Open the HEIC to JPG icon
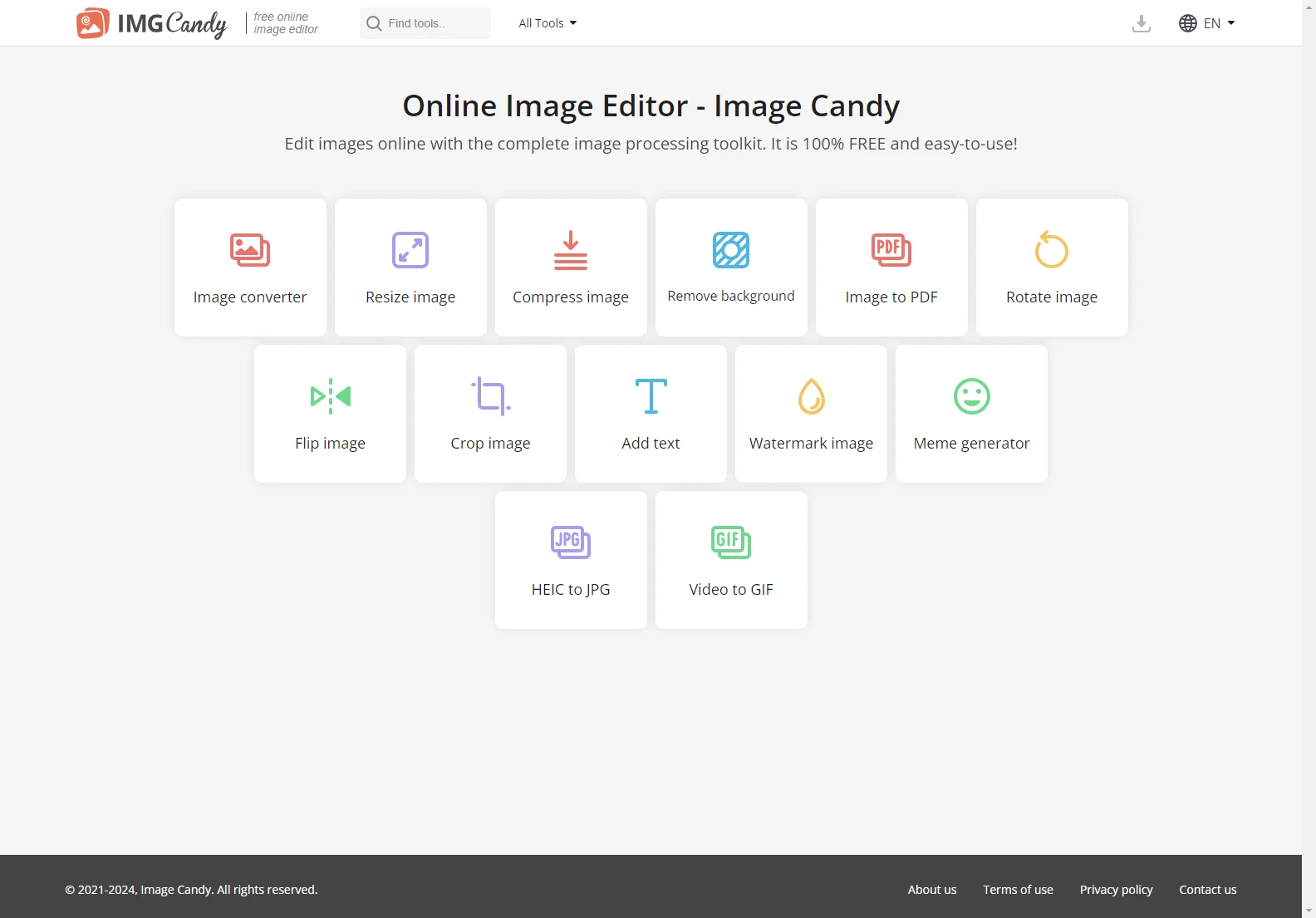Image resolution: width=1316 pixels, height=918 pixels. 571,542
